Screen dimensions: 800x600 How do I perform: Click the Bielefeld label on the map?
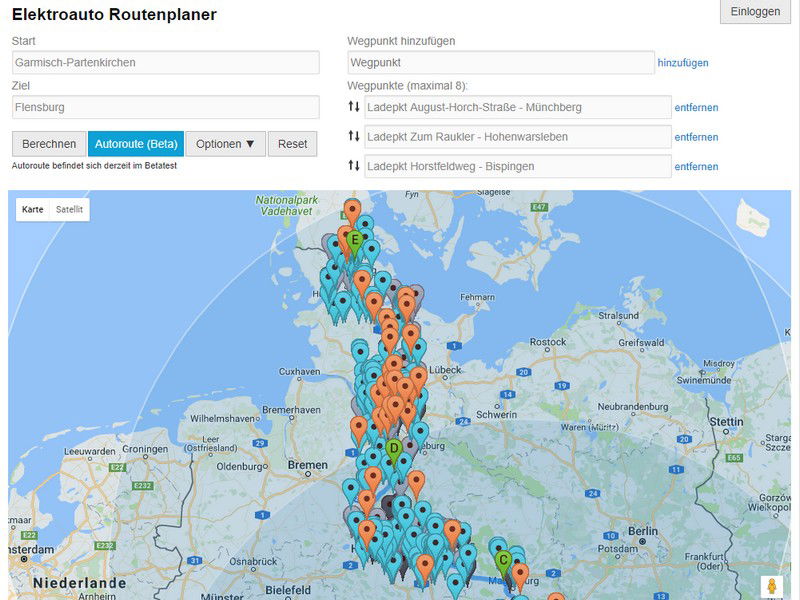(288, 591)
